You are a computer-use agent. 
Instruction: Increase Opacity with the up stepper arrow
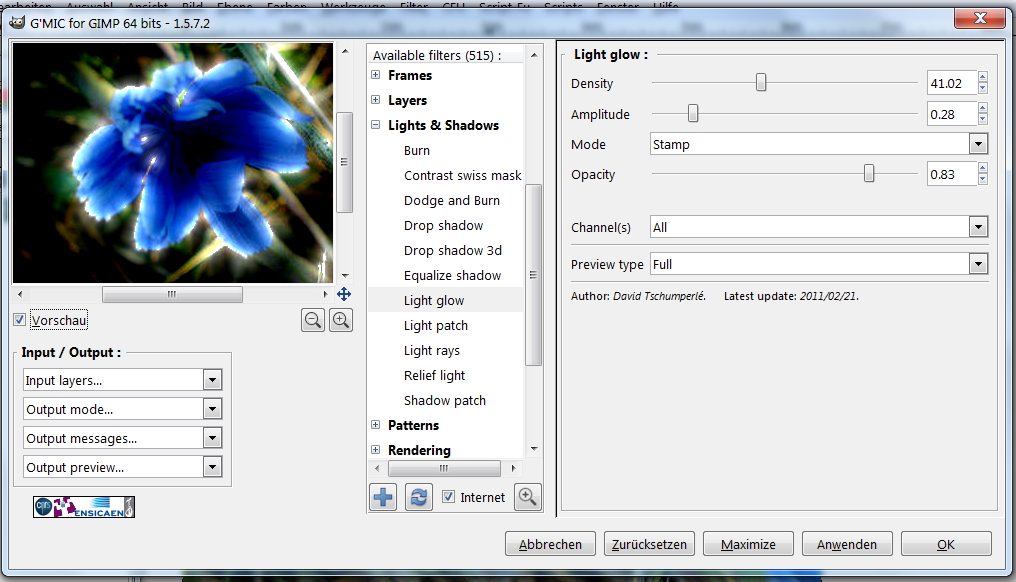(983, 168)
